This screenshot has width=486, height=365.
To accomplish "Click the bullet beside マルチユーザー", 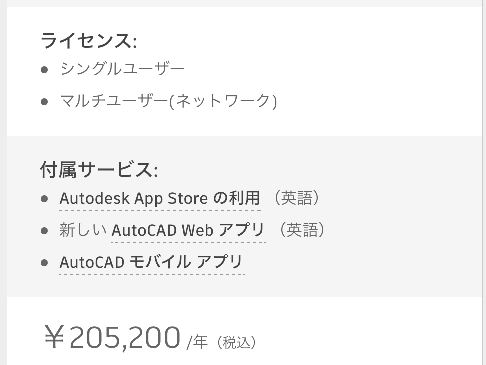I will tap(44, 101).
